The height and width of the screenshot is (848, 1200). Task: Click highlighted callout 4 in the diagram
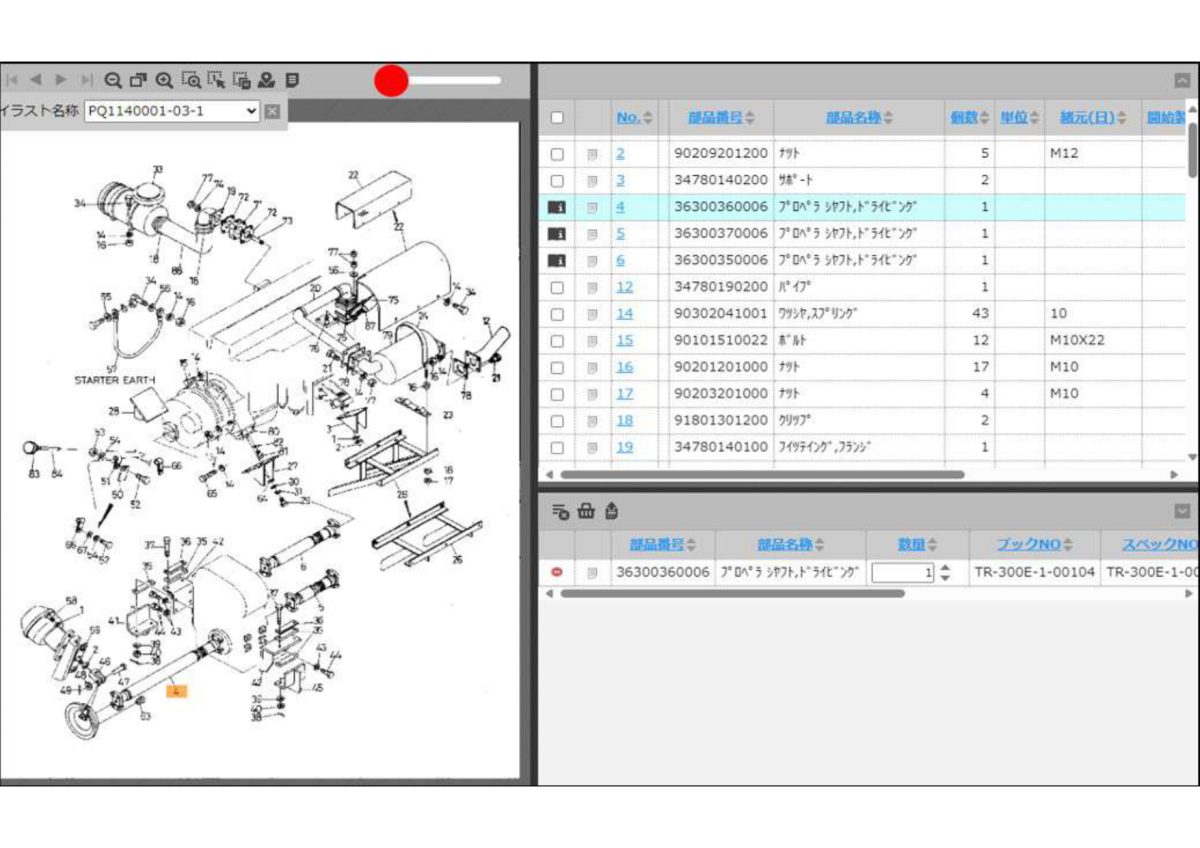[176, 690]
